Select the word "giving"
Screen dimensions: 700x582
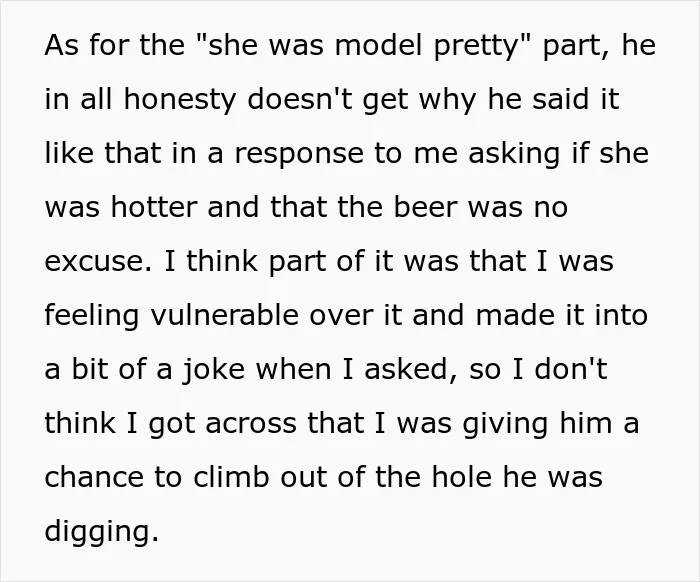pyautogui.click(x=505, y=425)
